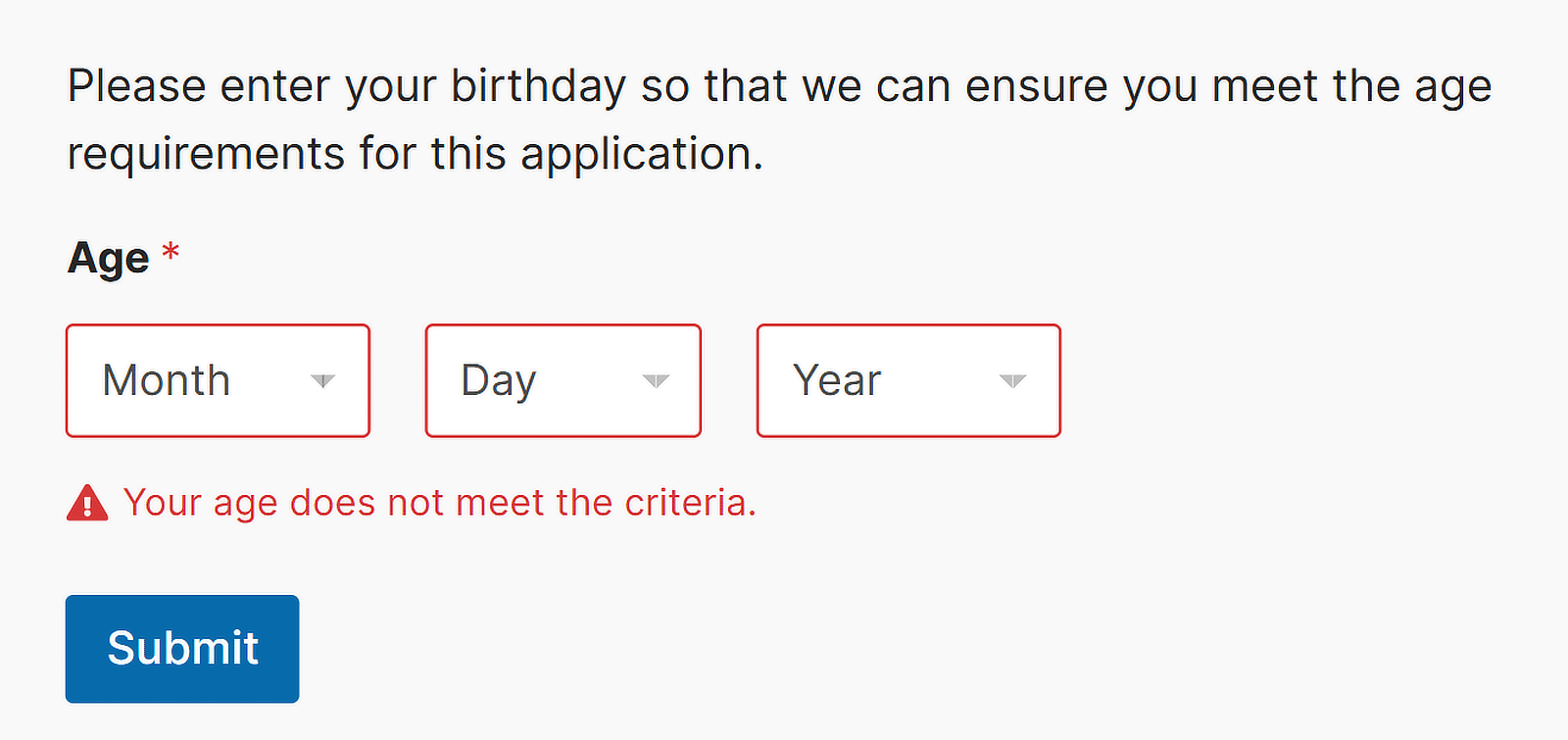Image resolution: width=1568 pixels, height=740 pixels.
Task: Click the Age field label
Action: (108, 257)
